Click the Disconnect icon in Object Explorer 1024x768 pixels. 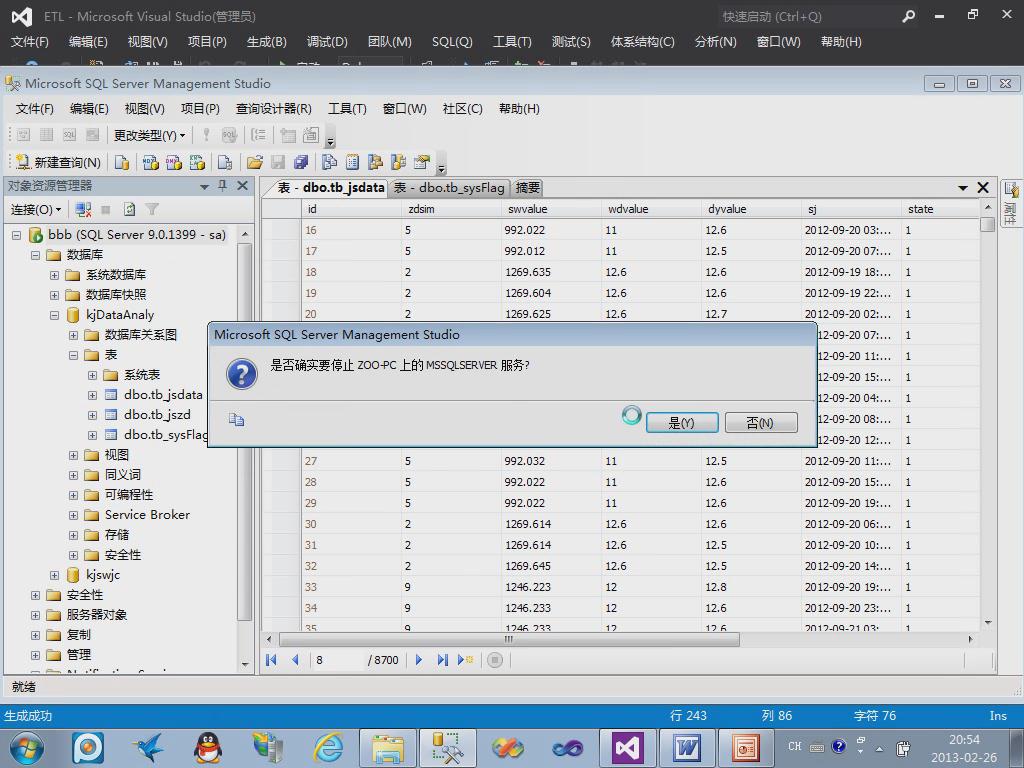[83, 209]
